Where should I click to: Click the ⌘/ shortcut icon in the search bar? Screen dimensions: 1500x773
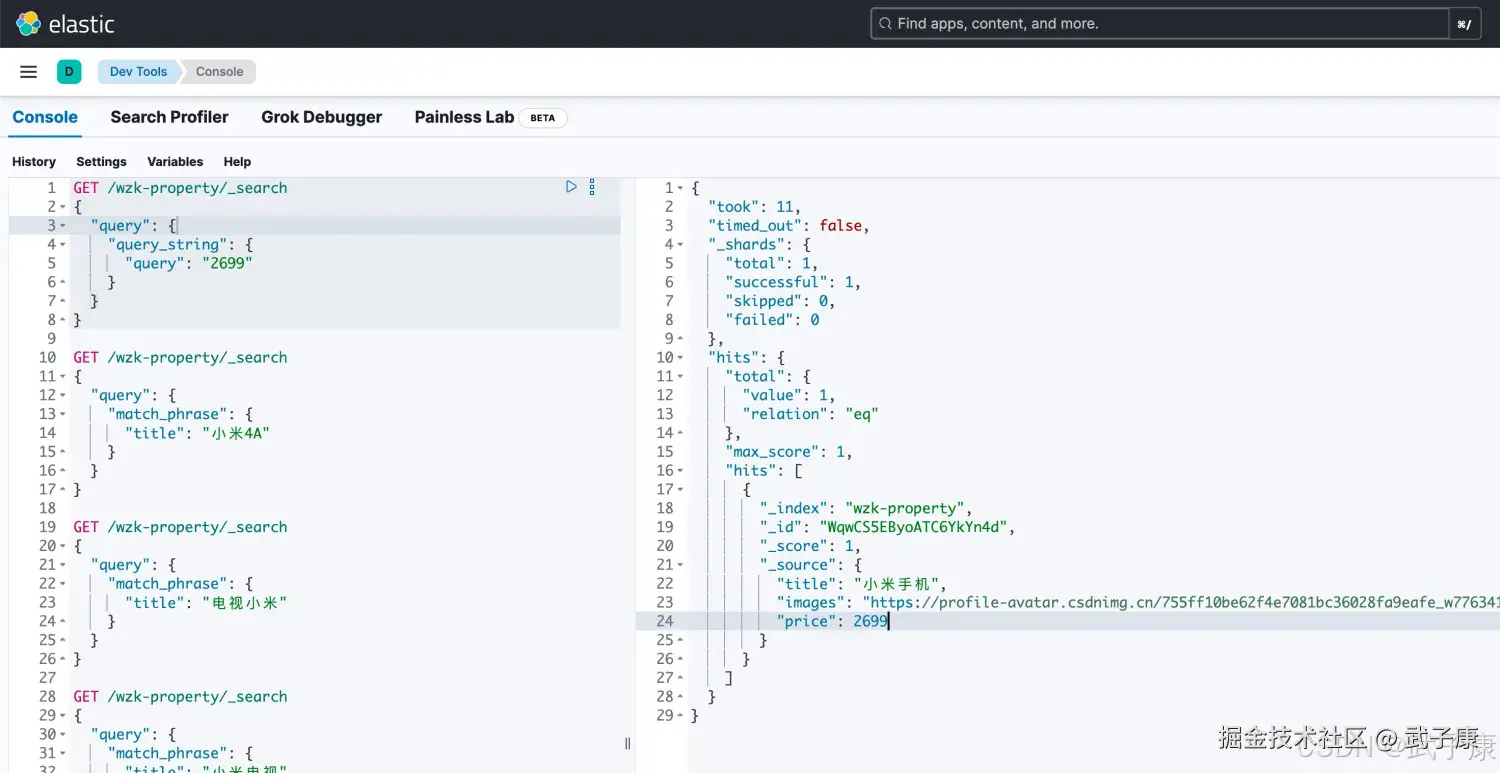pos(1464,23)
